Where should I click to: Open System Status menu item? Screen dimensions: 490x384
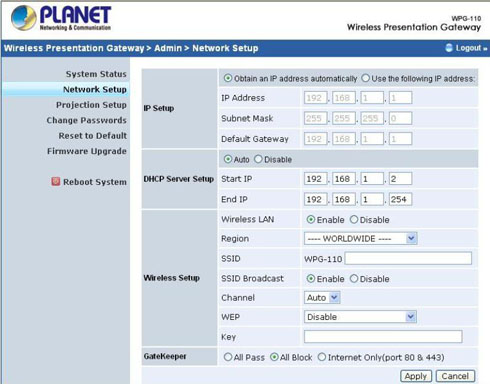click(96, 74)
